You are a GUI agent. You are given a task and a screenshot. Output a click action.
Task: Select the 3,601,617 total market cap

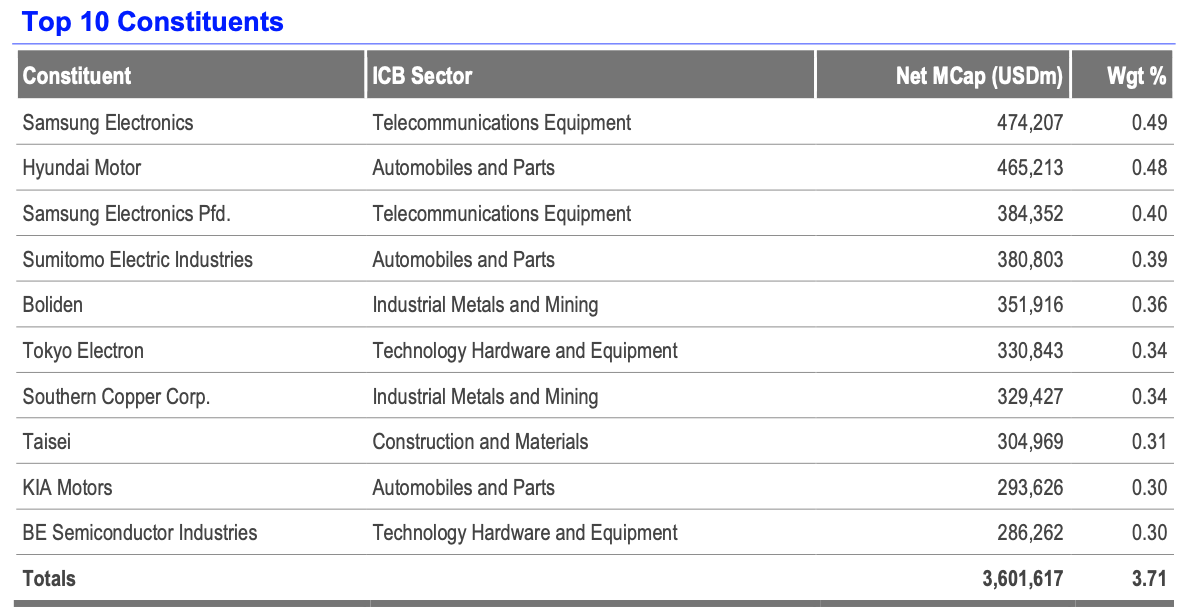pyautogui.click(x=1022, y=578)
